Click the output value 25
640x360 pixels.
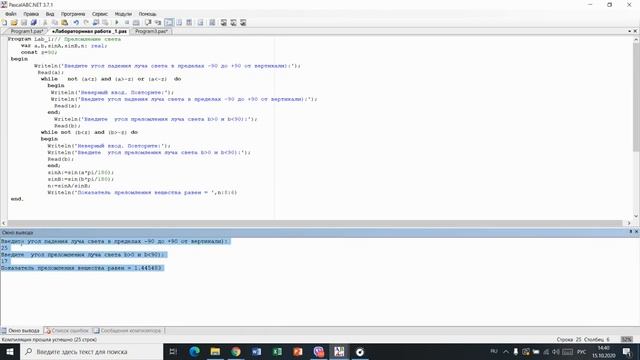[x=4, y=248]
